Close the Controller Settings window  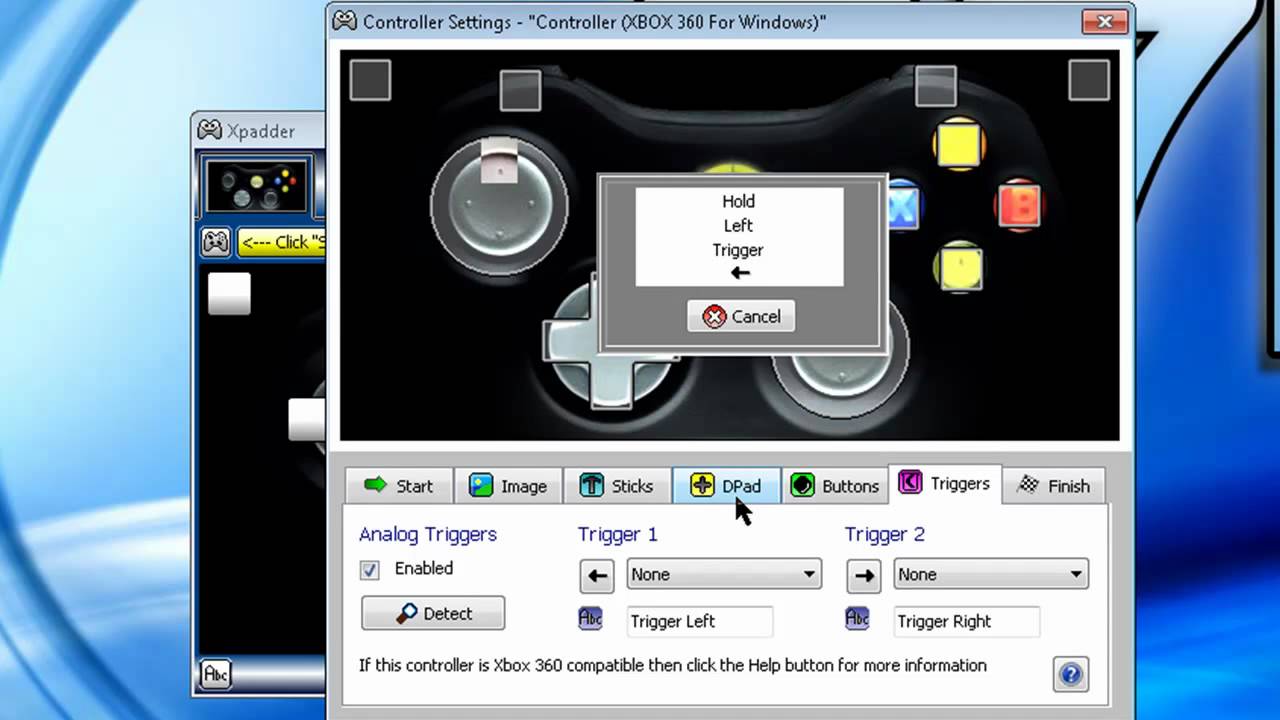(x=1105, y=20)
